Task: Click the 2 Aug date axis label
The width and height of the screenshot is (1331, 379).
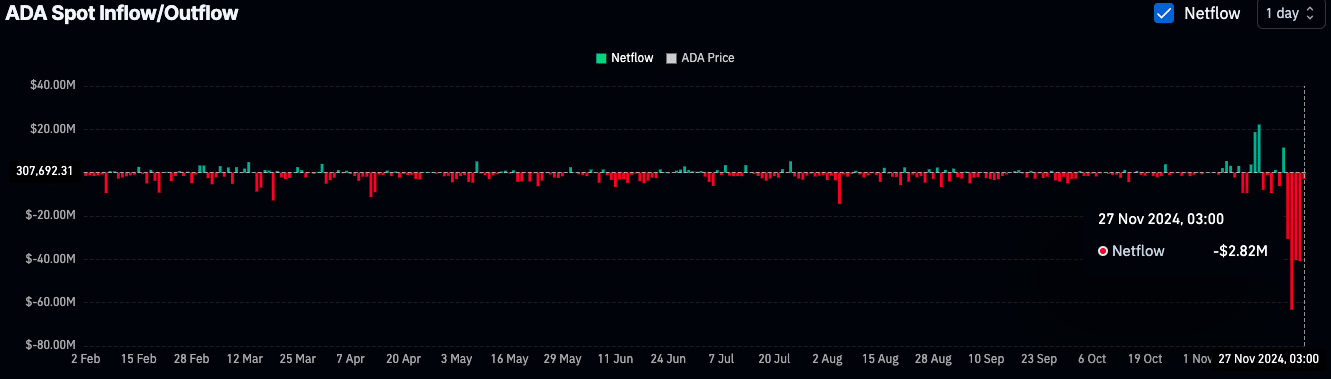Action: [828, 358]
